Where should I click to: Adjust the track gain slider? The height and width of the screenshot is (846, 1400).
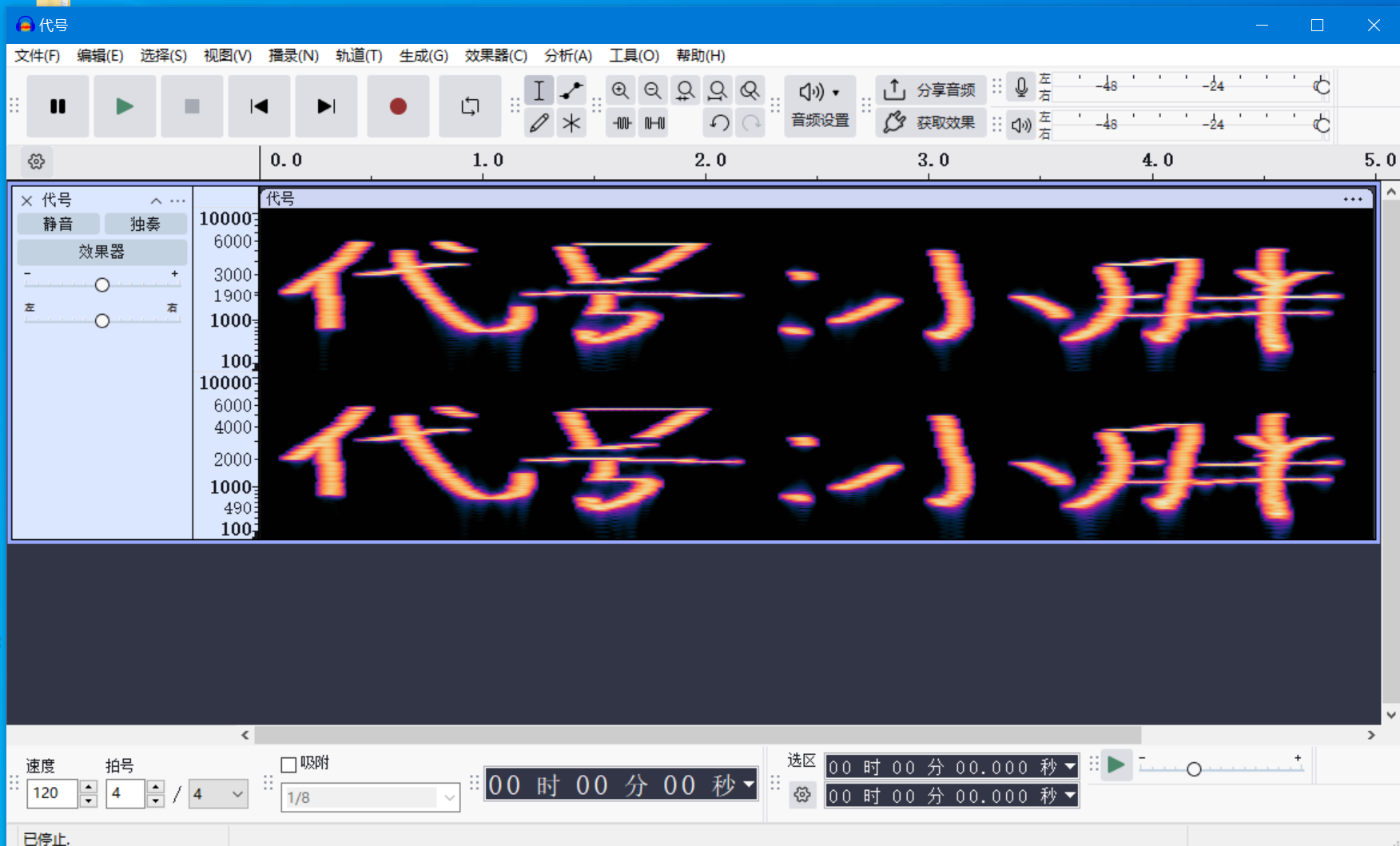click(x=102, y=284)
